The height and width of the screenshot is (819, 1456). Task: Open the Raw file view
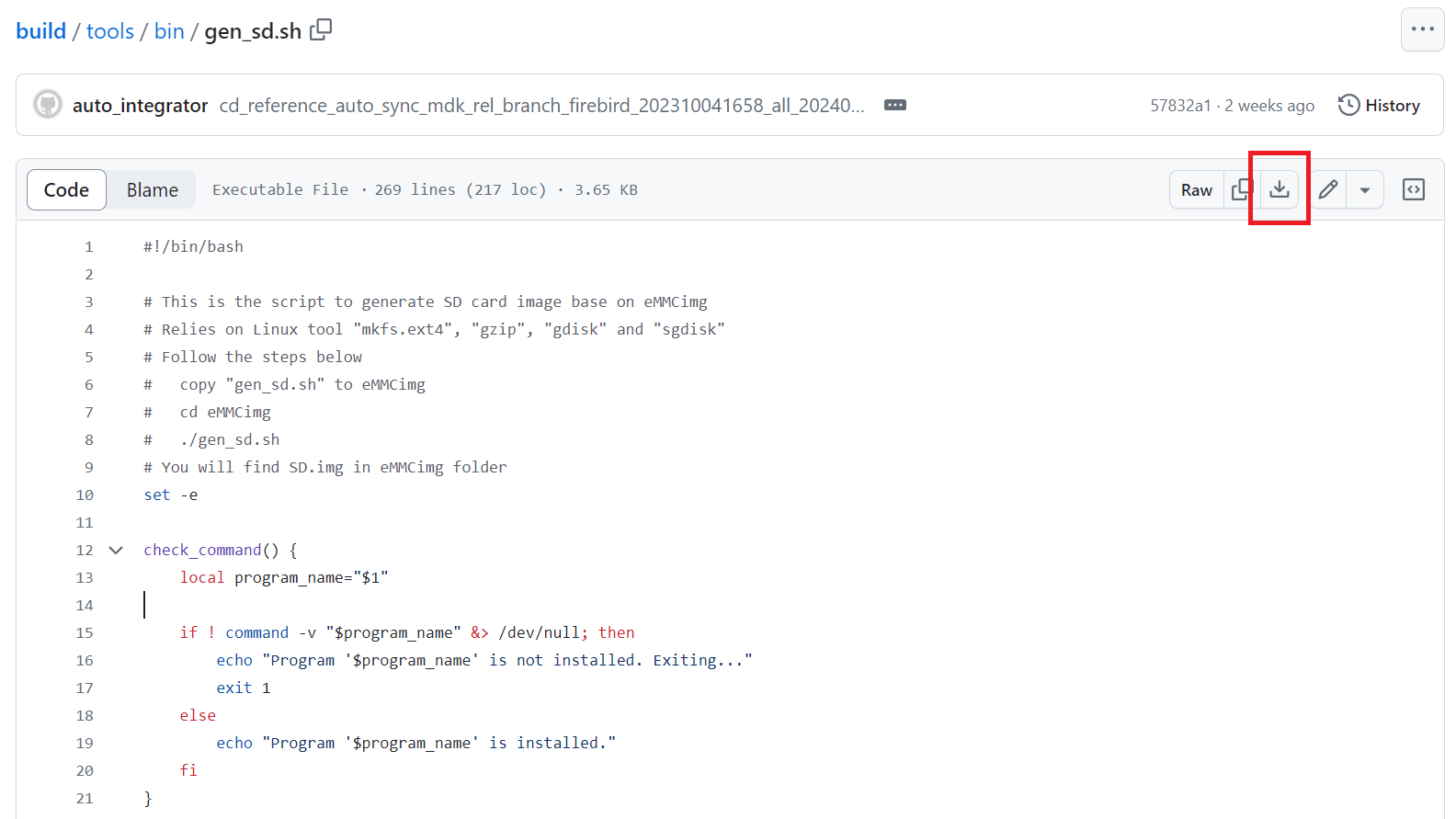(1196, 190)
